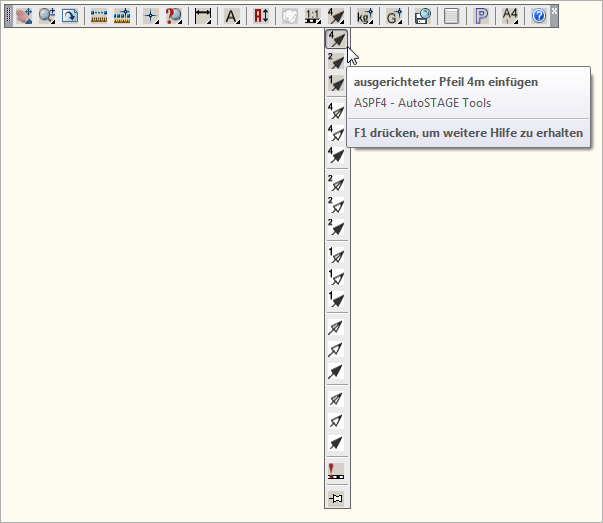Click the blue P icon in toolbar

[482, 16]
